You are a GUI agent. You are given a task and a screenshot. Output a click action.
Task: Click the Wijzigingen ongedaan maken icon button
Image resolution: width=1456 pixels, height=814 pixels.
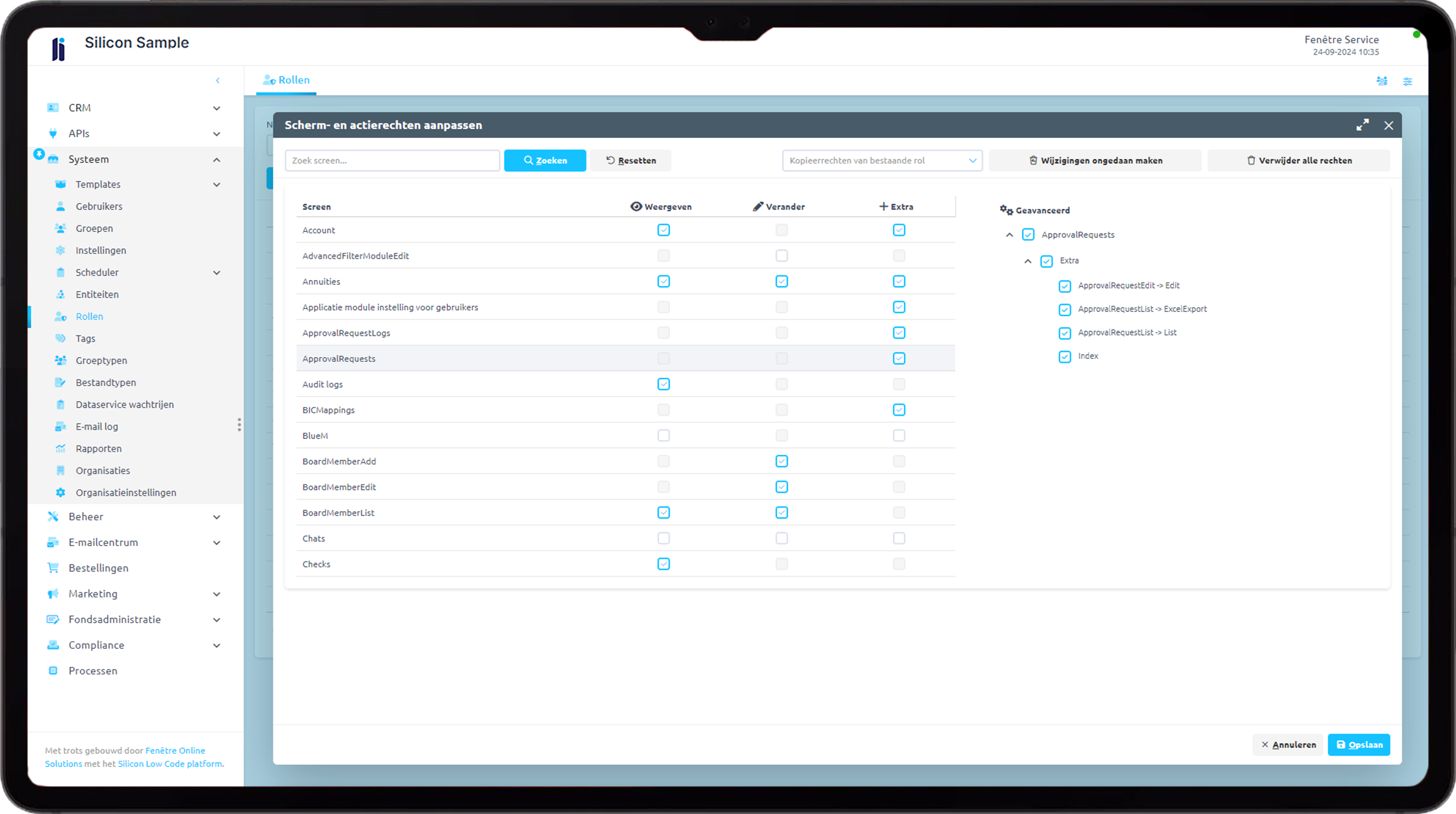[1034, 160]
